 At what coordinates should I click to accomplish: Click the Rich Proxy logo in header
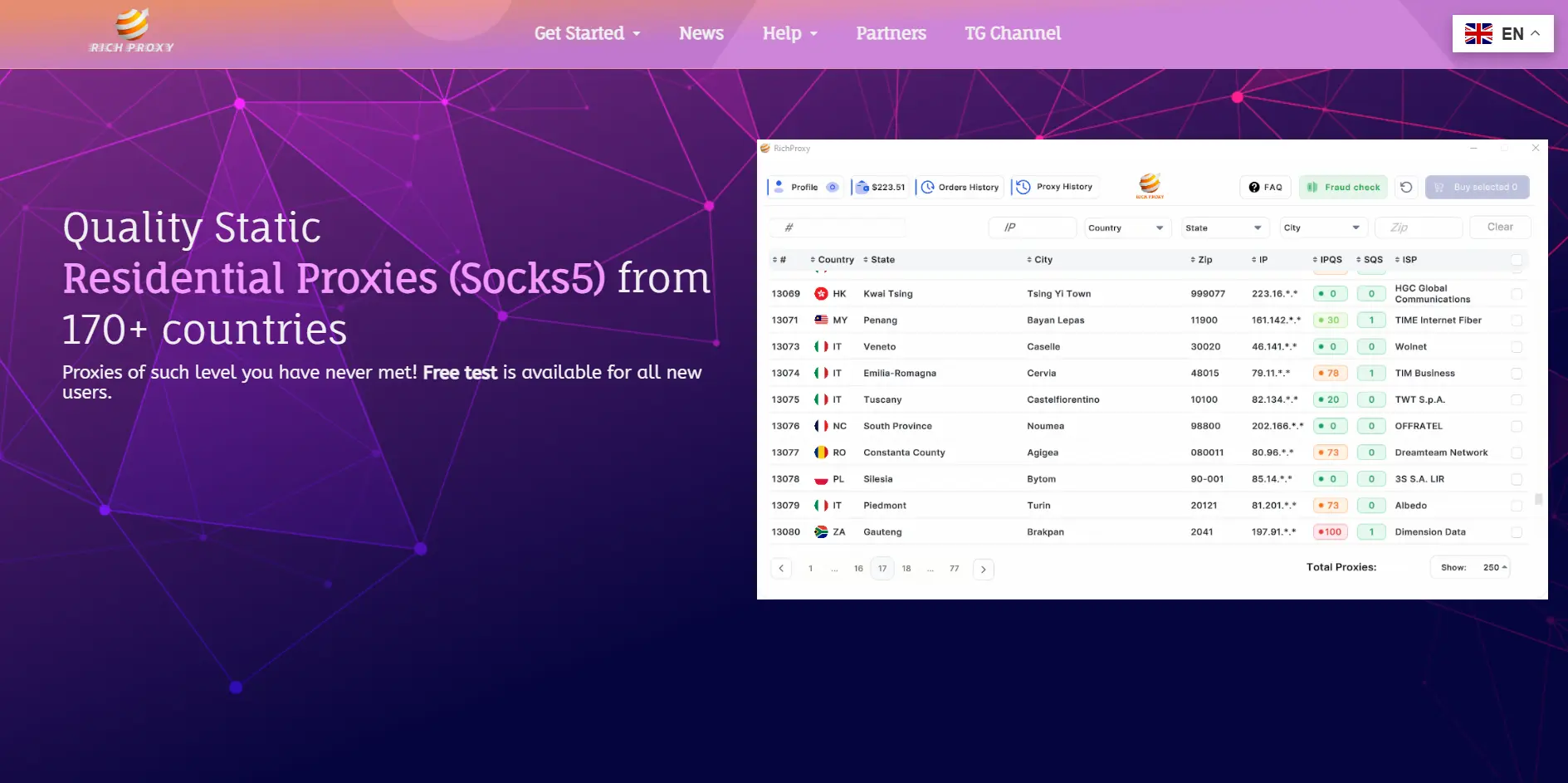(x=132, y=32)
